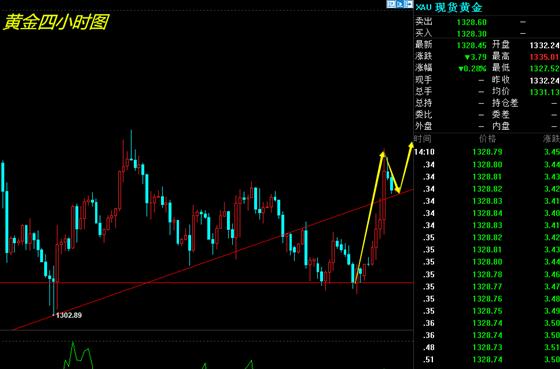Click the first small icon above the chart

pos(391,4)
